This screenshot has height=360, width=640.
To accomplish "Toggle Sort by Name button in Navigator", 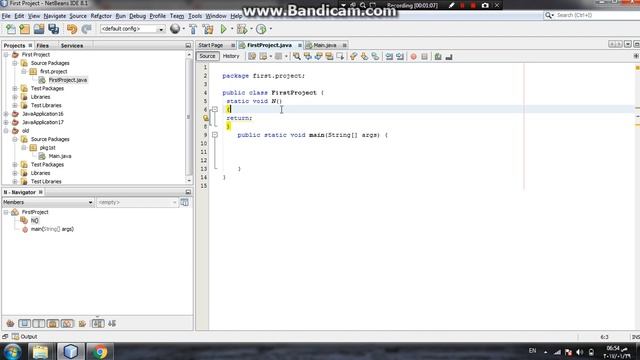I will point(98,324).
